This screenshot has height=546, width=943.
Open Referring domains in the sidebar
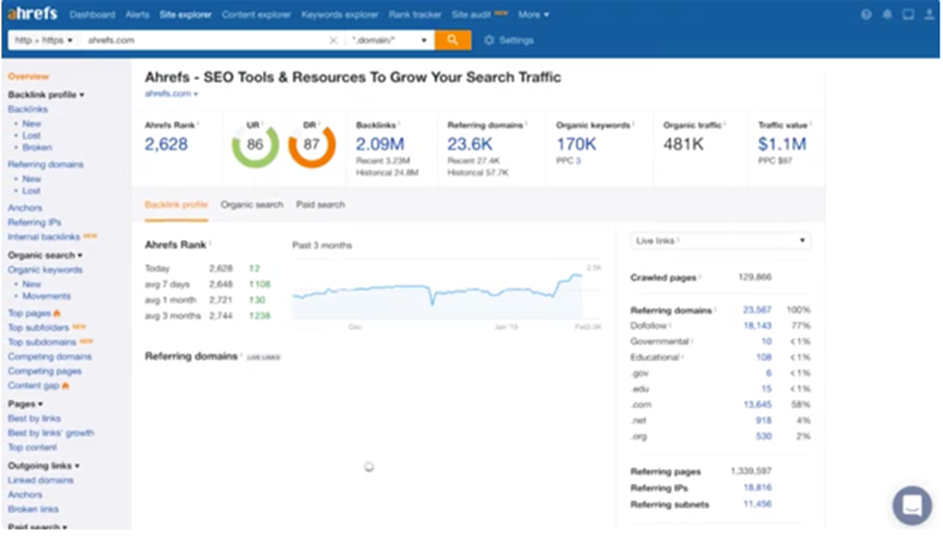coord(46,165)
